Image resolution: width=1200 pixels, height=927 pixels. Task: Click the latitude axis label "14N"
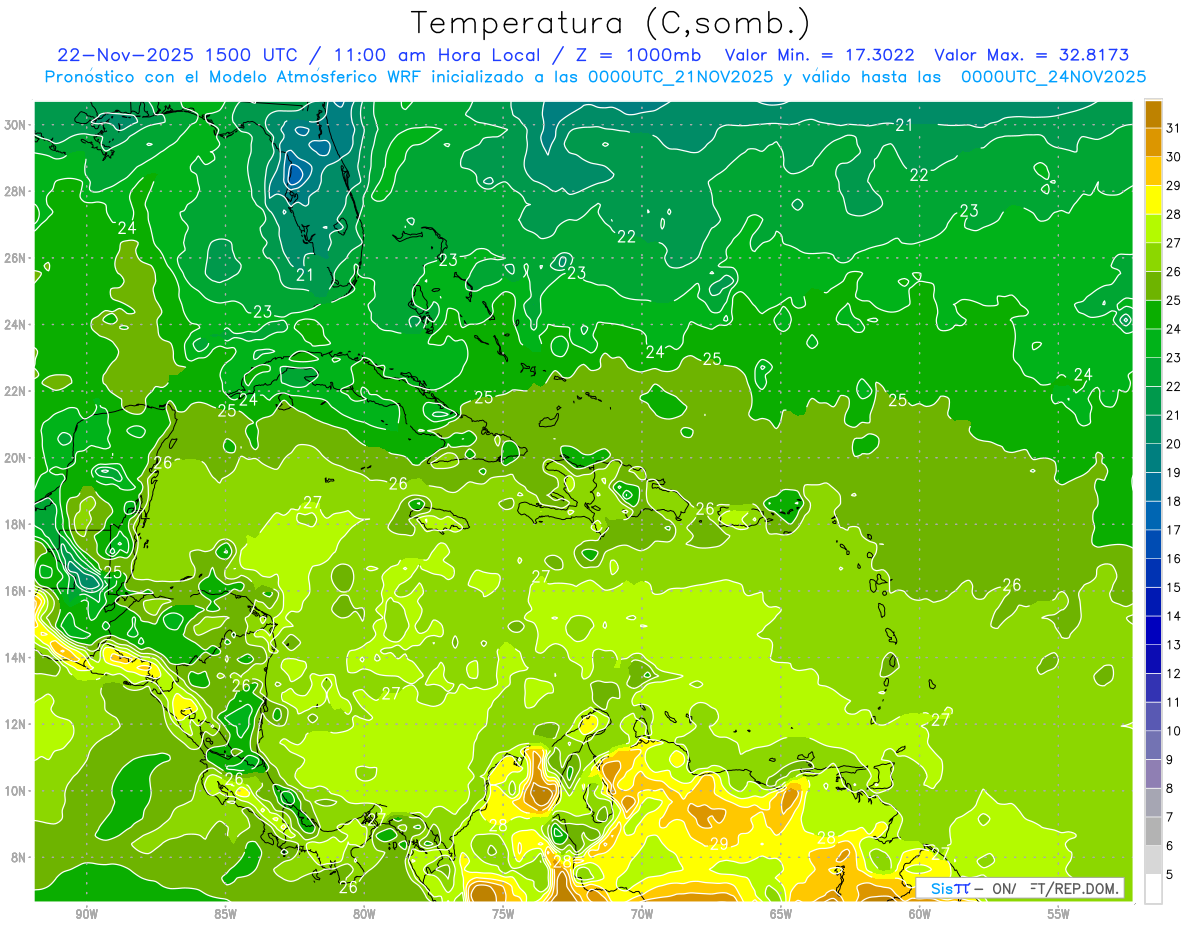click(x=15, y=658)
